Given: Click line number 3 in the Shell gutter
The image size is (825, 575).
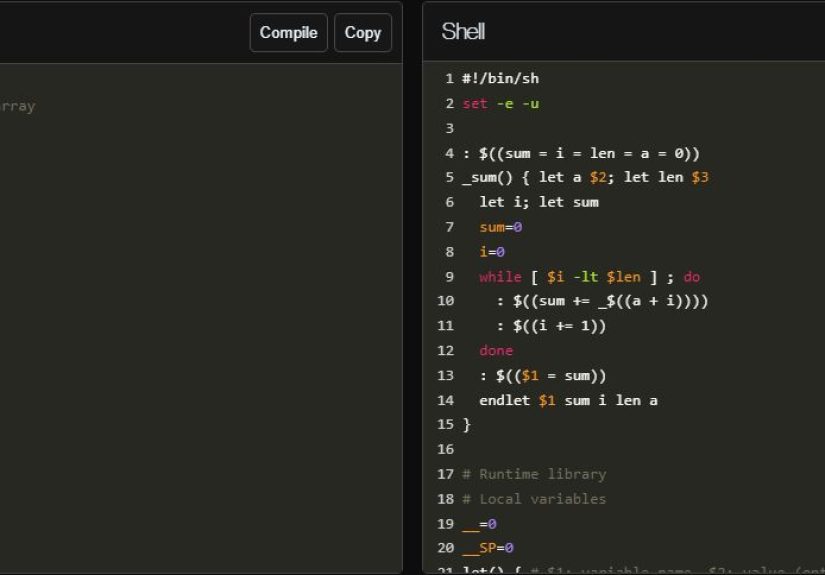Looking at the screenshot, I should (449, 128).
